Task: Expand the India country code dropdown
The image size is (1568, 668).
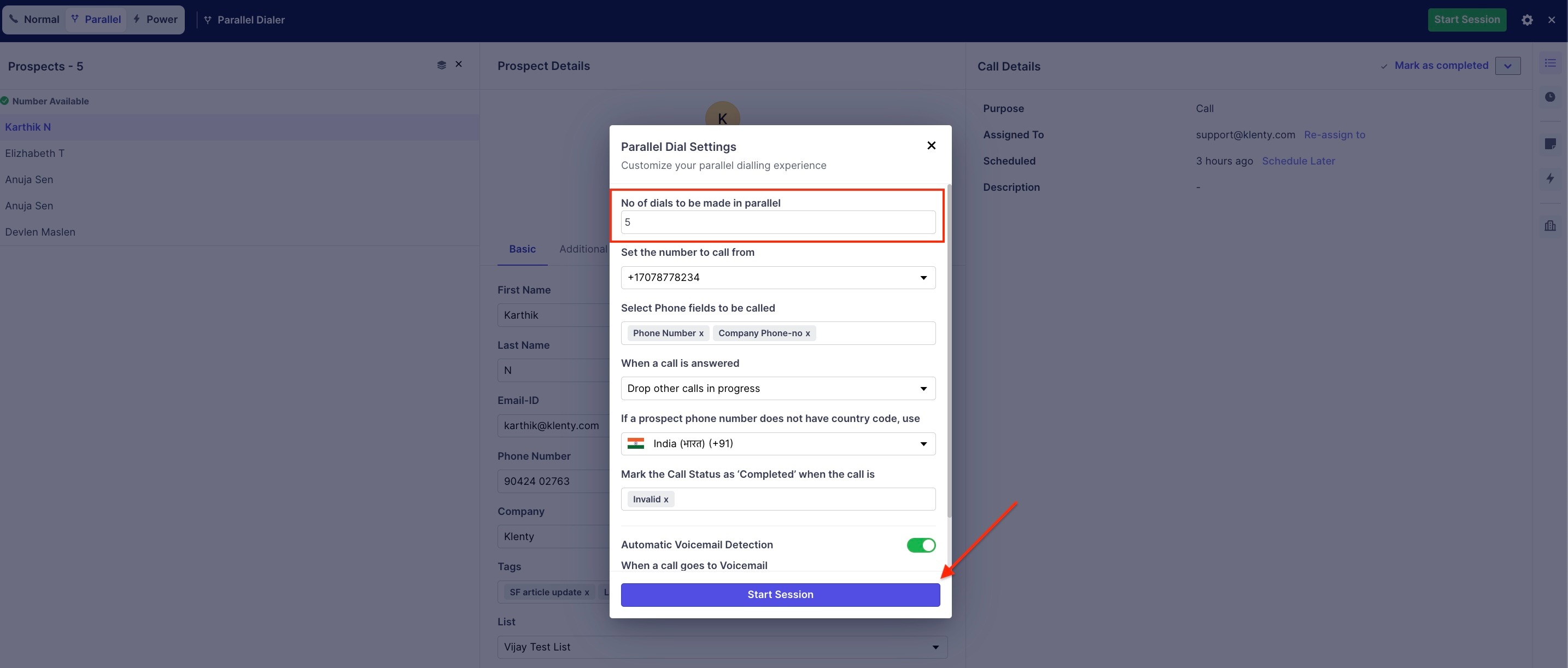Action: 777,443
